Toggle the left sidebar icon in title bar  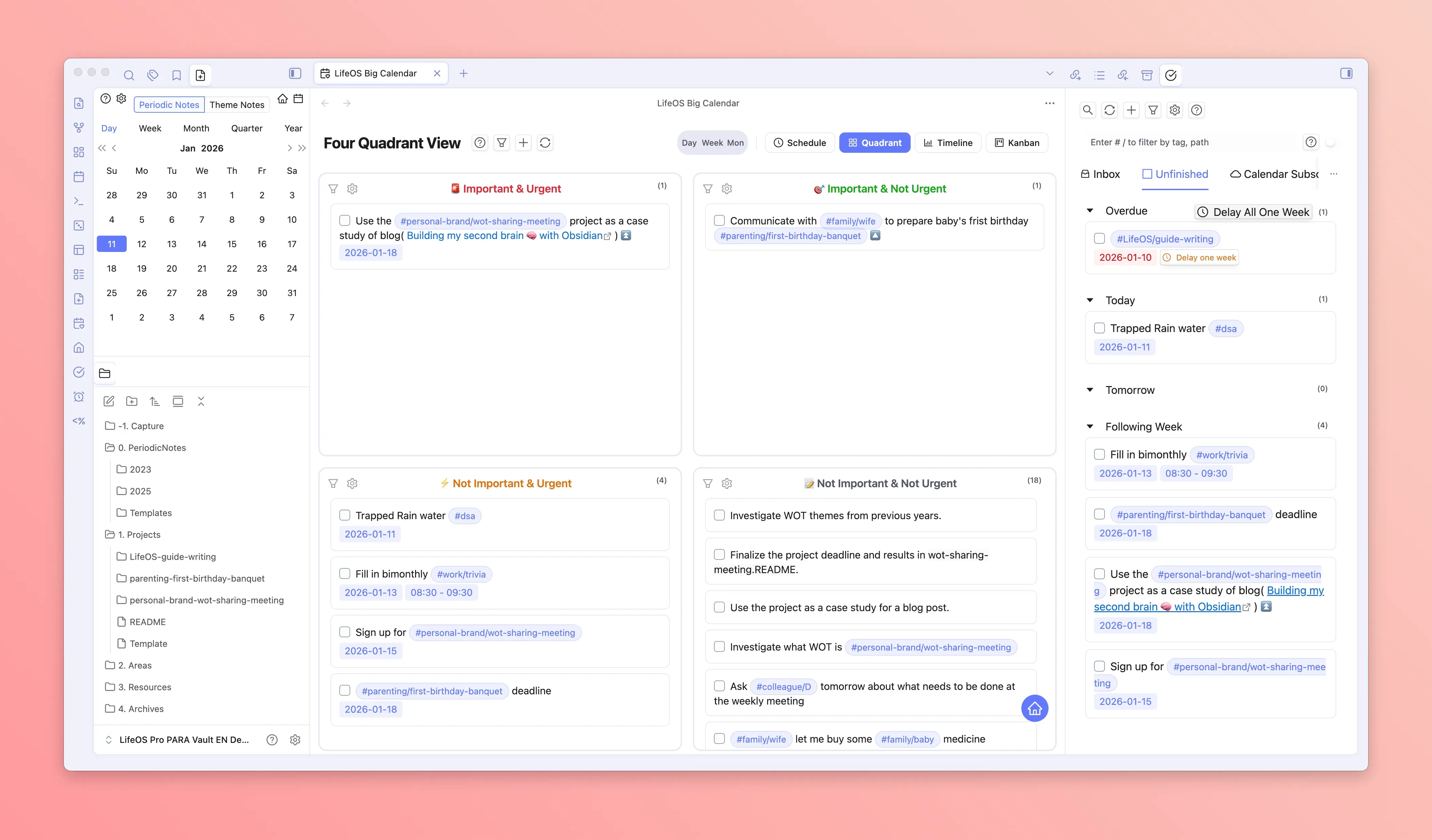click(x=295, y=73)
